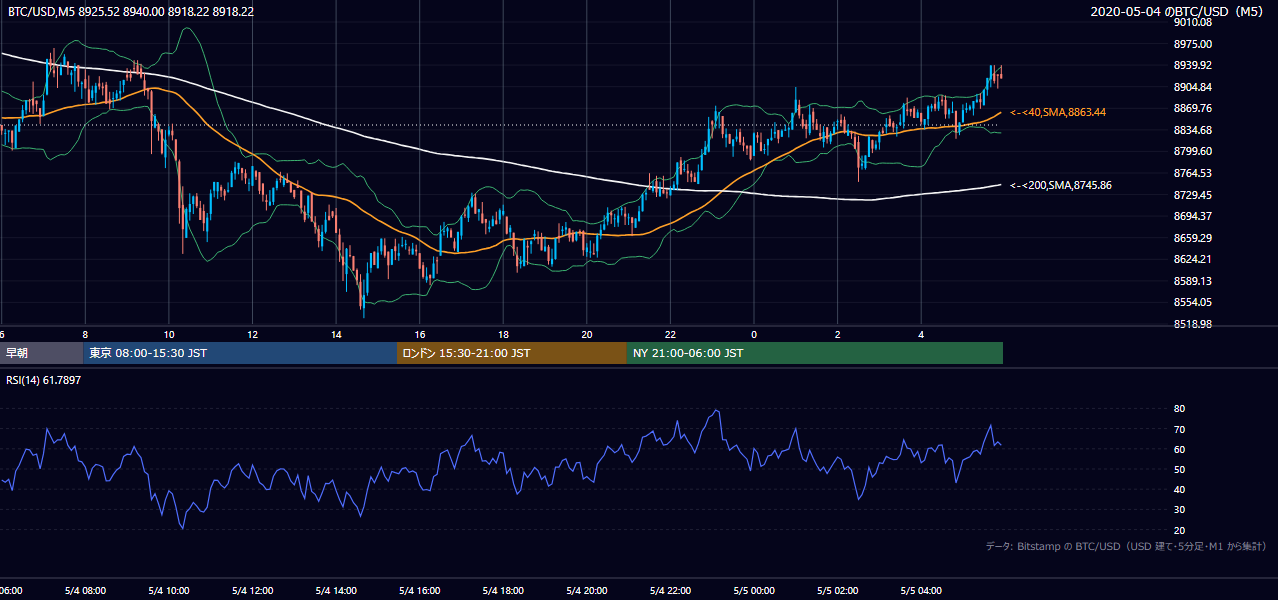Click the hour 22 tick under price chart
The width and height of the screenshot is (1278, 600).
pyautogui.click(x=670, y=334)
